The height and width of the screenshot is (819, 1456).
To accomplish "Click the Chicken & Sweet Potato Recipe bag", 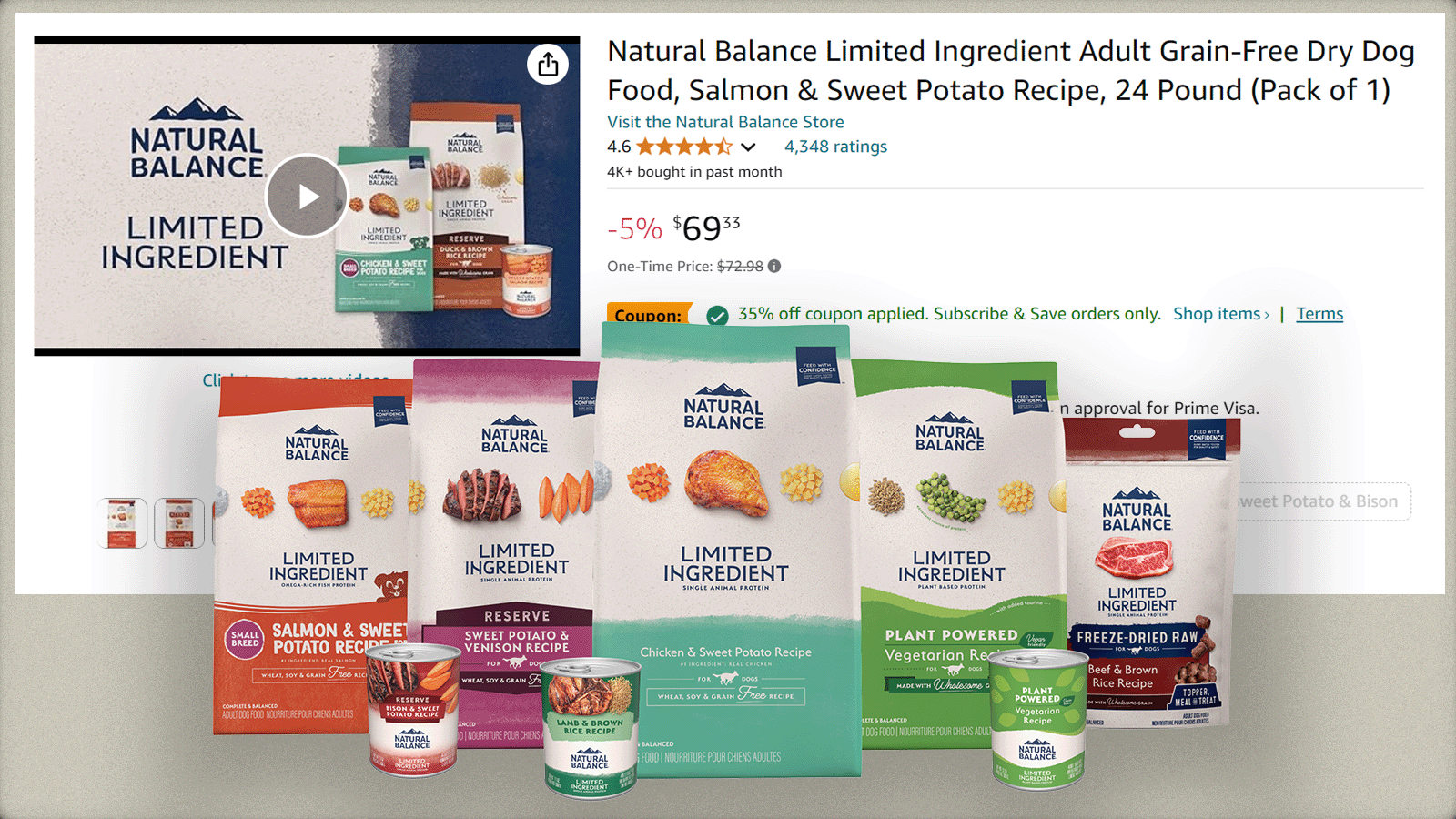I will click(727, 551).
